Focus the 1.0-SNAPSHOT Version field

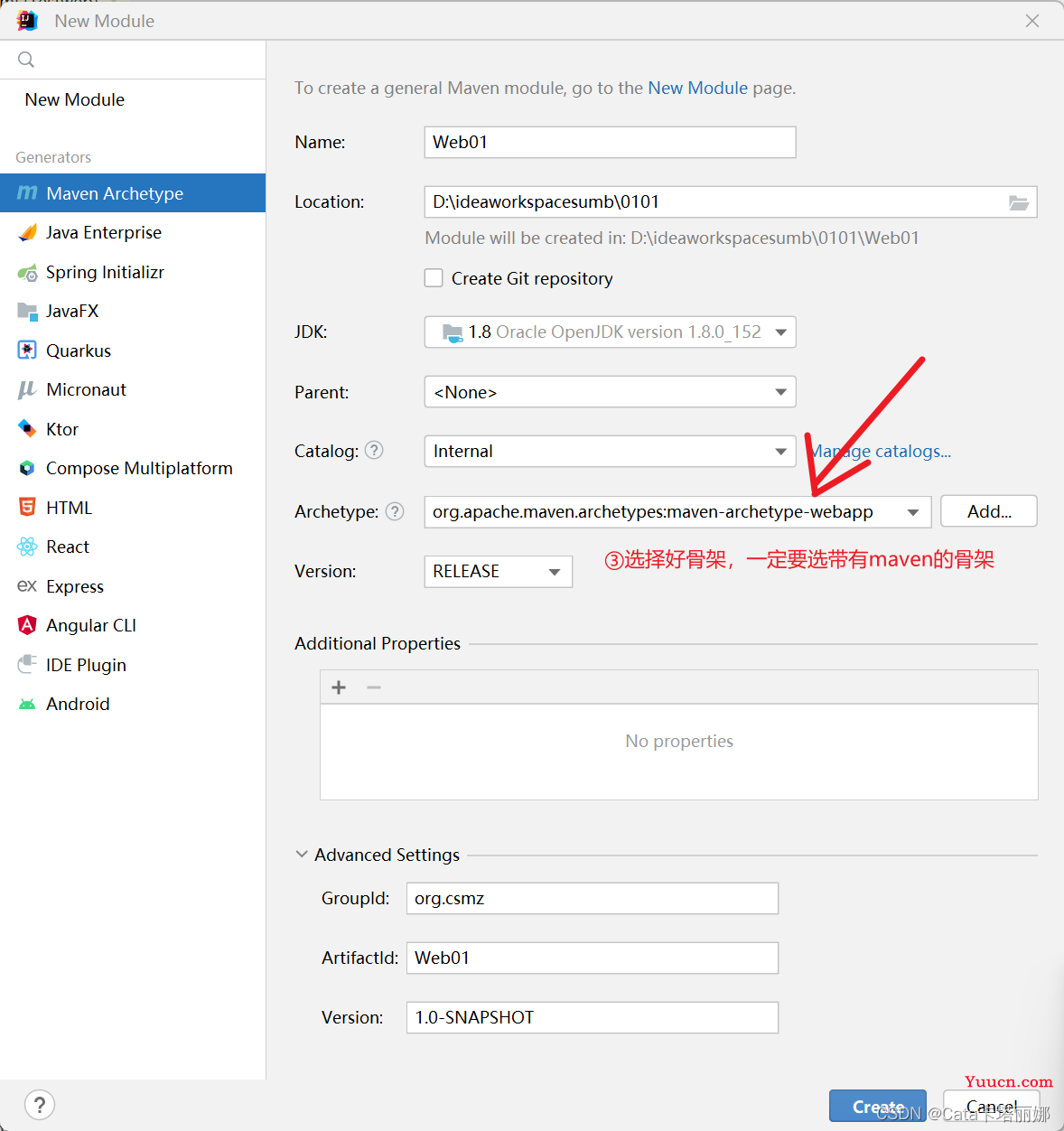click(593, 1018)
